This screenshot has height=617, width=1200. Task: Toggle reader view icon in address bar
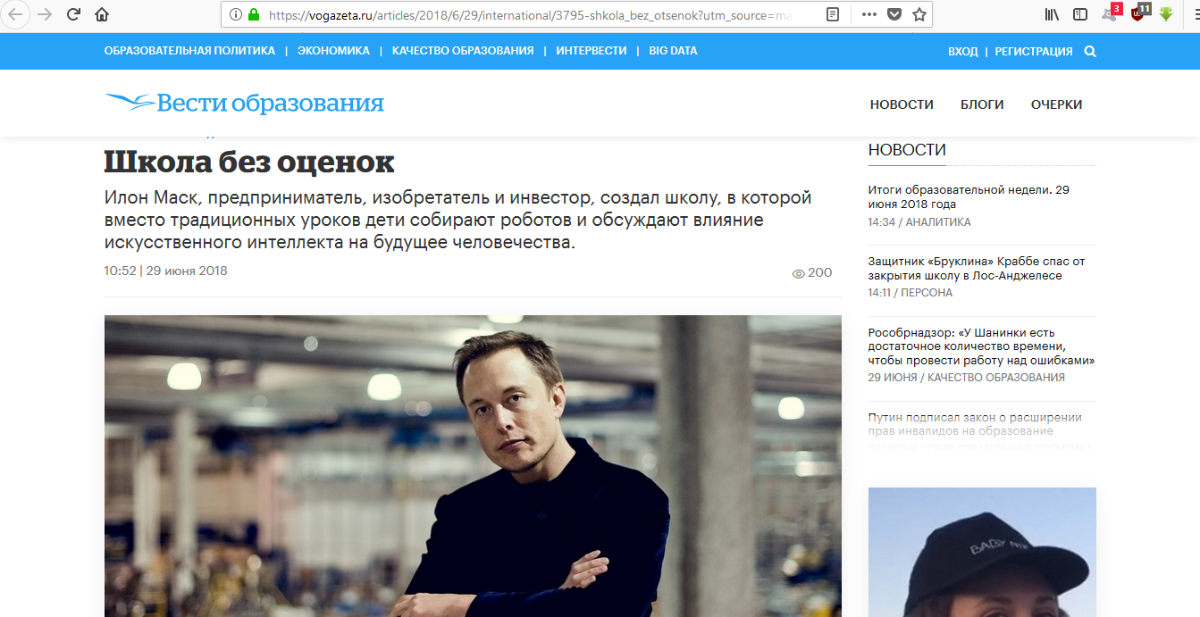pos(833,15)
